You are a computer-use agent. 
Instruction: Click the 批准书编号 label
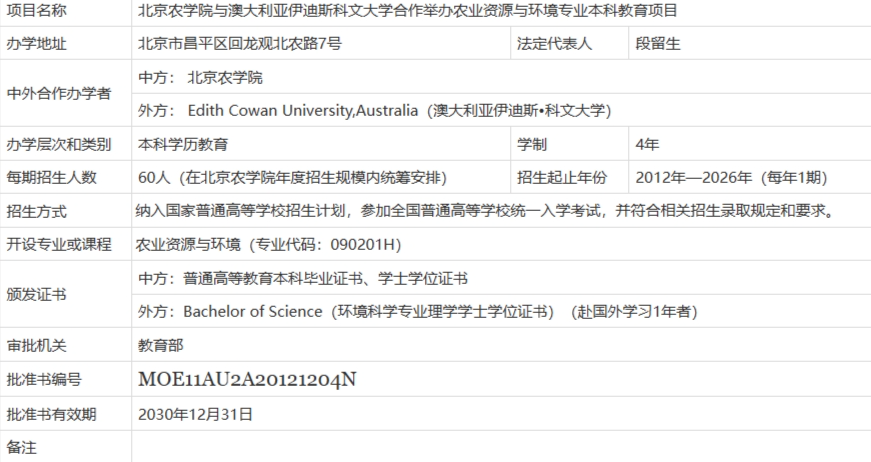(44, 379)
